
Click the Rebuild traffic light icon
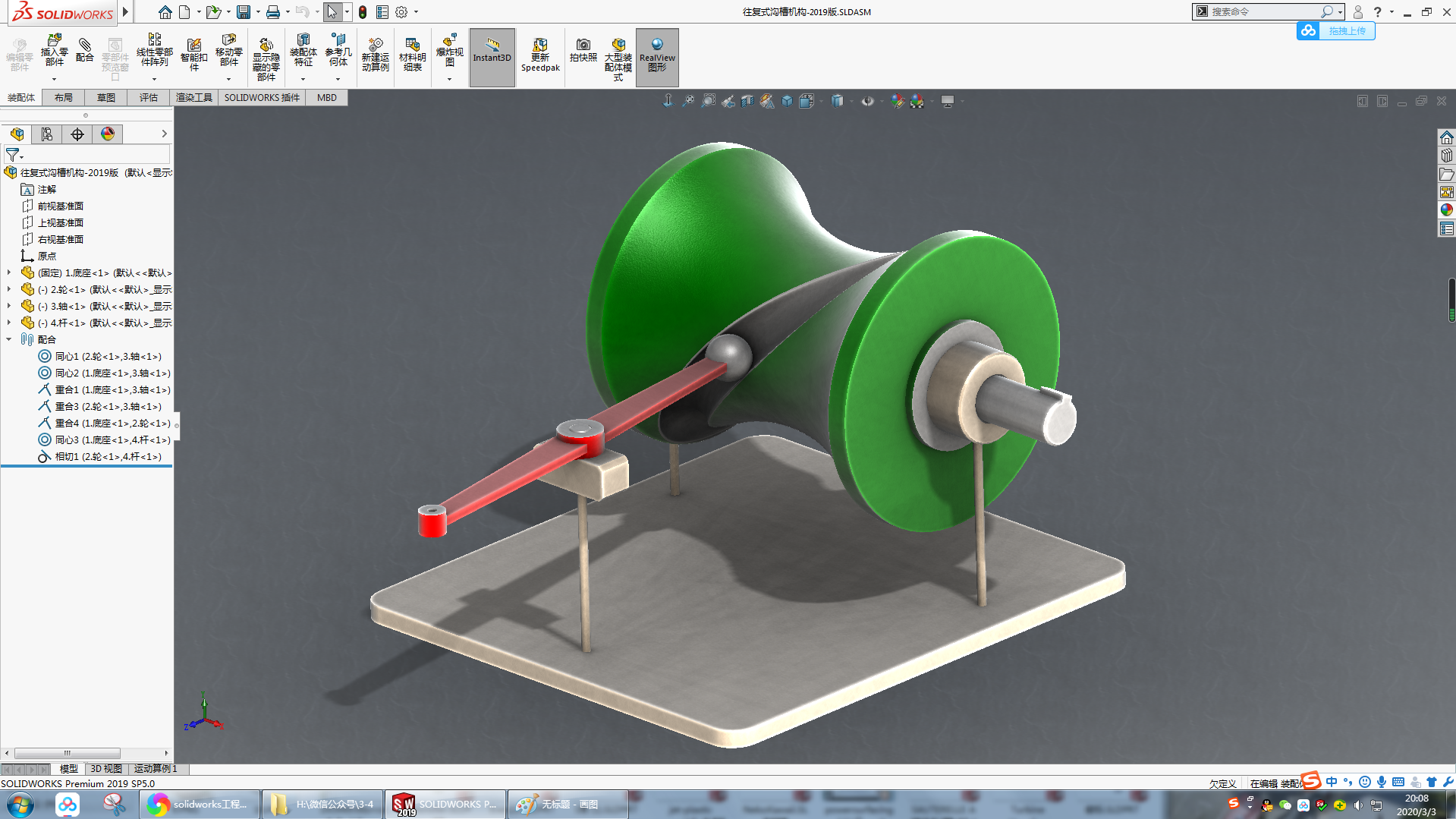(363, 12)
